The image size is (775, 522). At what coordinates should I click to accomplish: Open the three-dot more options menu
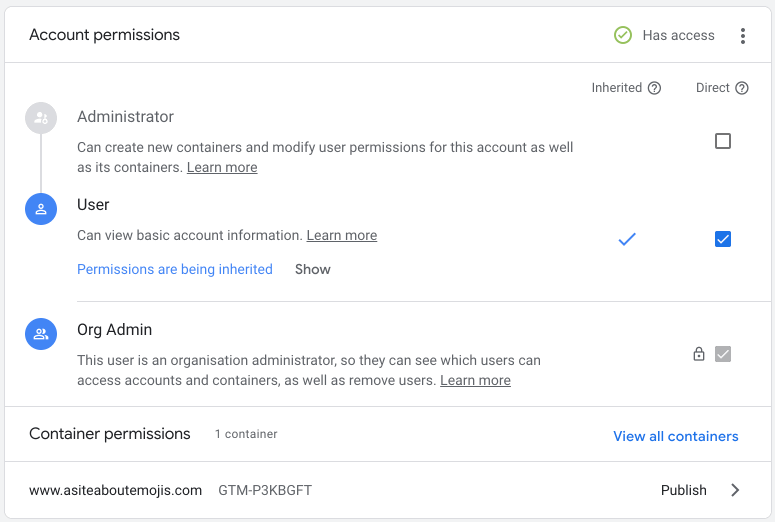742,36
